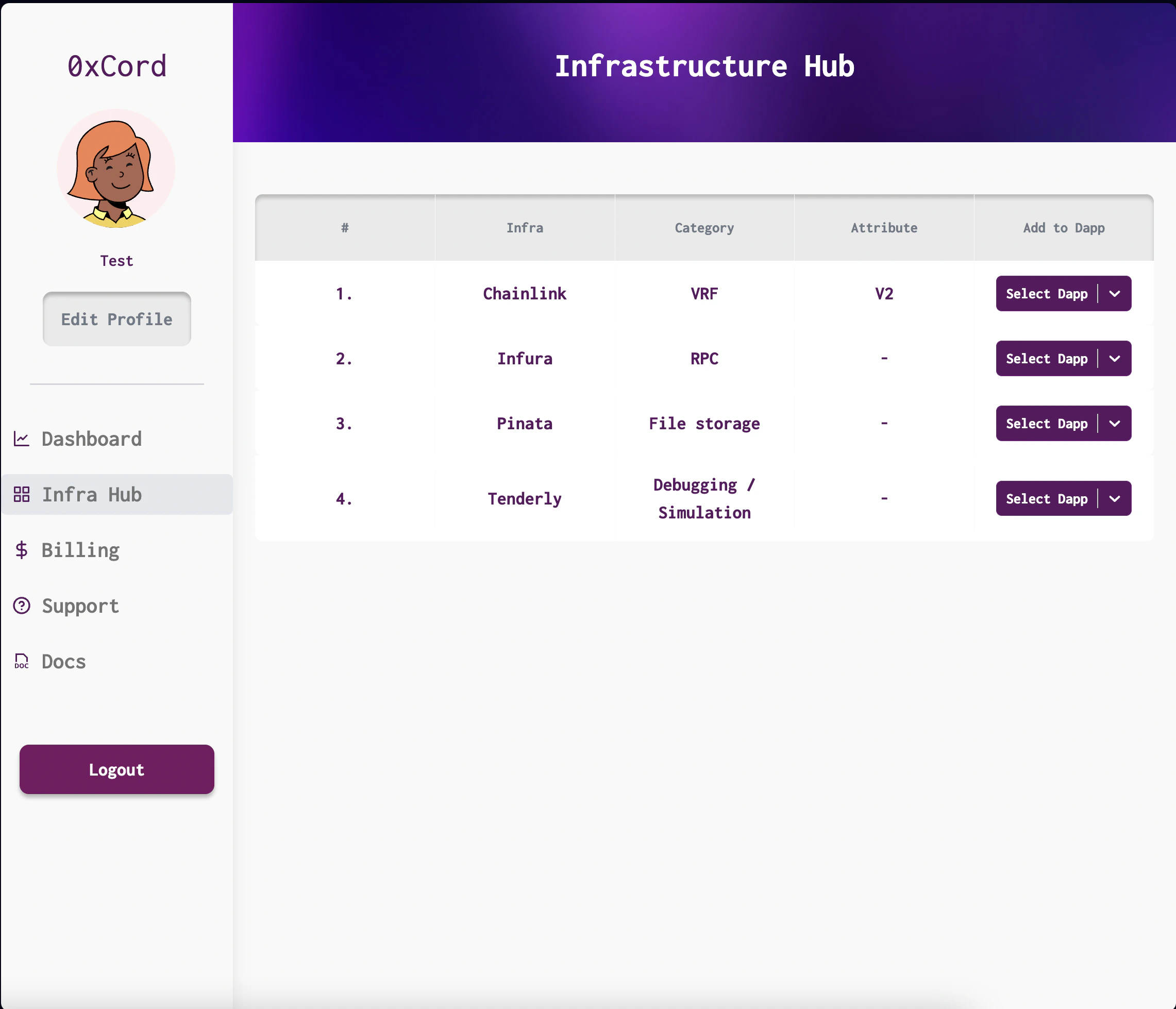Click the Chainlink infra name
Image resolution: width=1176 pixels, height=1009 pixels.
click(525, 294)
